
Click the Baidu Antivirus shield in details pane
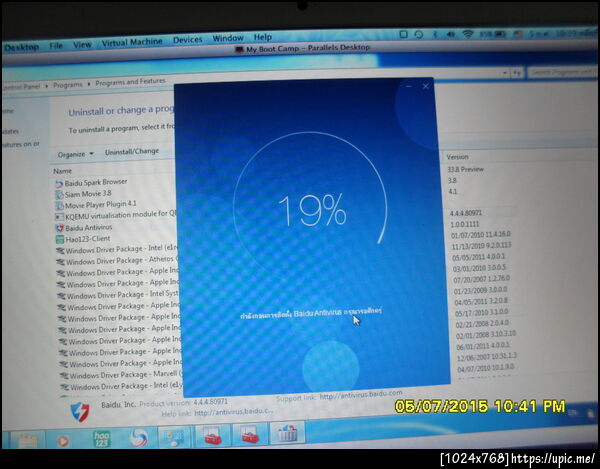tap(80, 412)
